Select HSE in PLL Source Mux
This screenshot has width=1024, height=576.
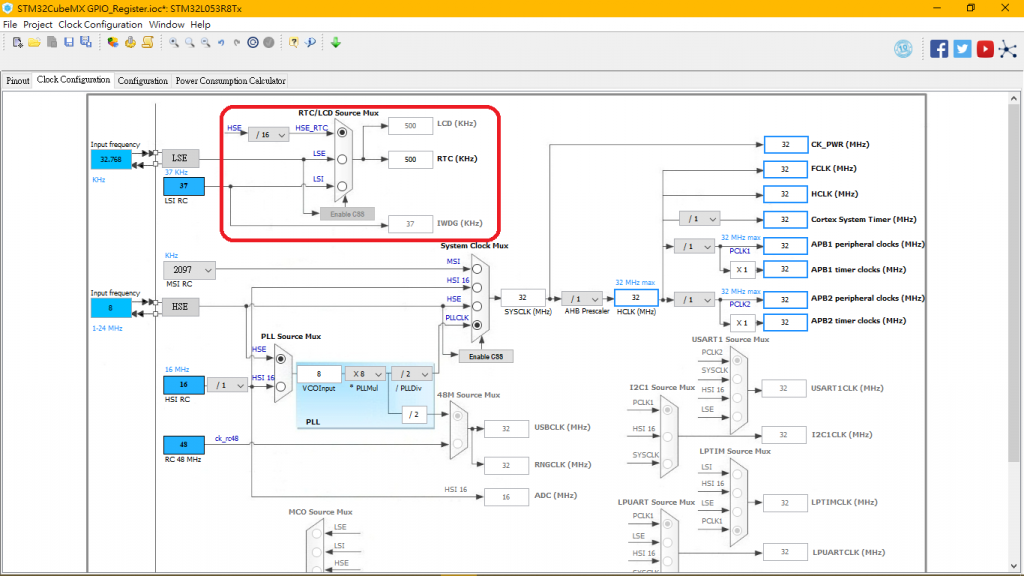coord(281,359)
